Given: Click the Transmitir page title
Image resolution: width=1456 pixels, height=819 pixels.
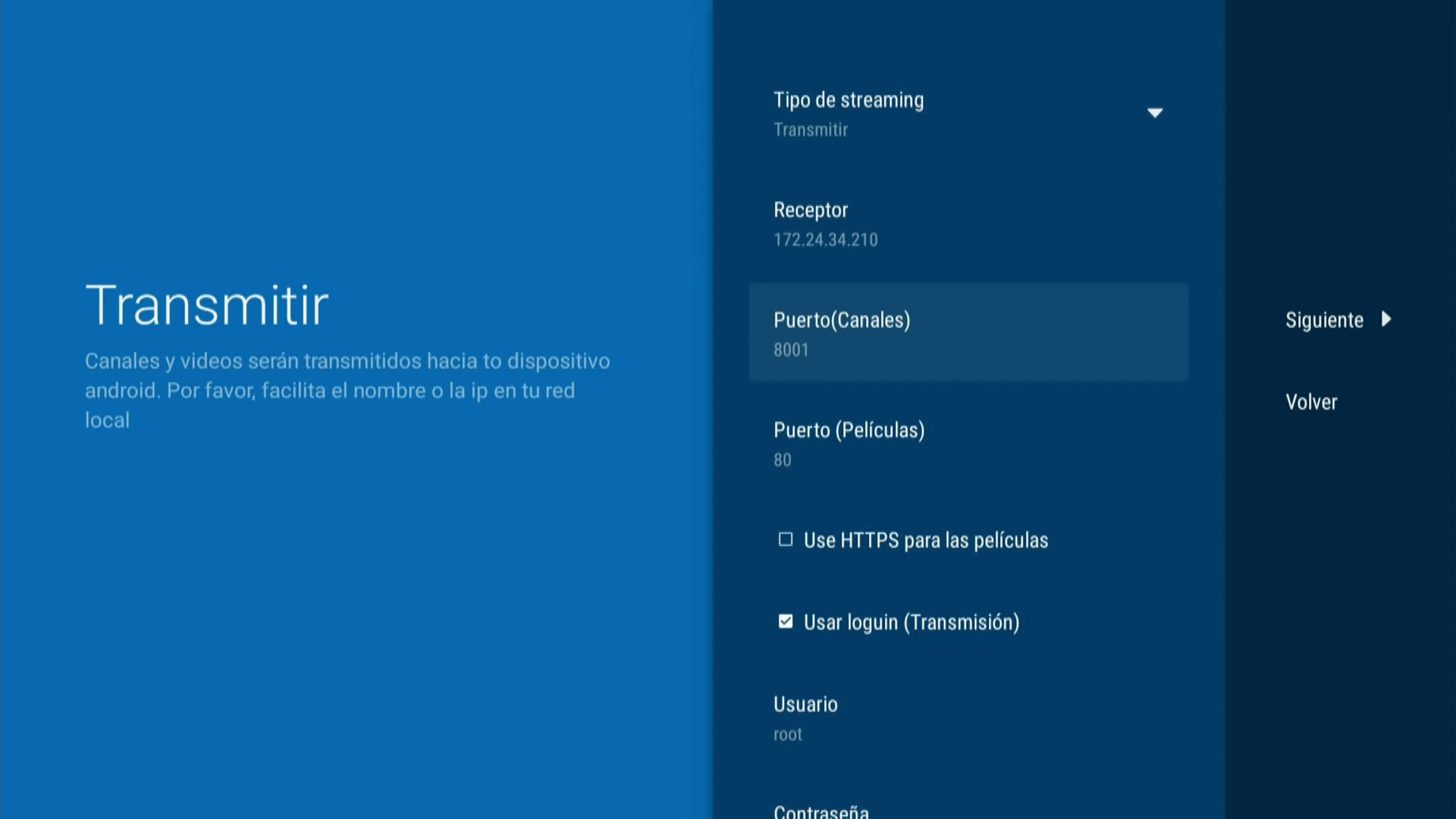Looking at the screenshot, I should [x=206, y=306].
